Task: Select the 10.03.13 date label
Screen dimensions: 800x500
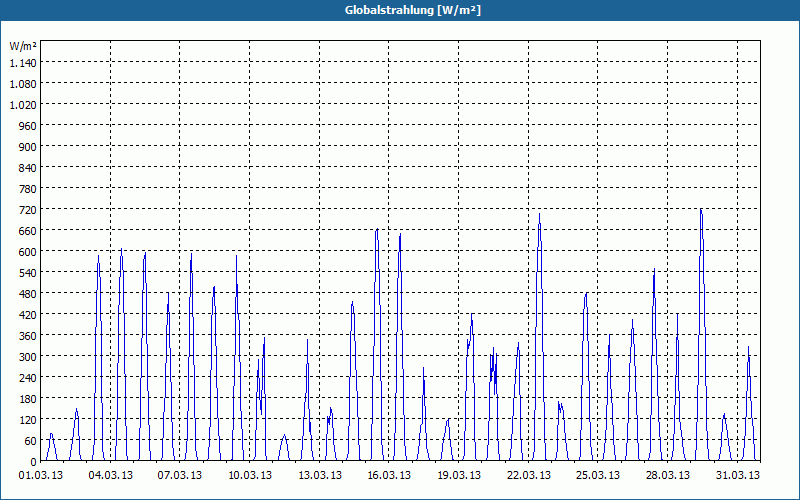Action: click(250, 476)
